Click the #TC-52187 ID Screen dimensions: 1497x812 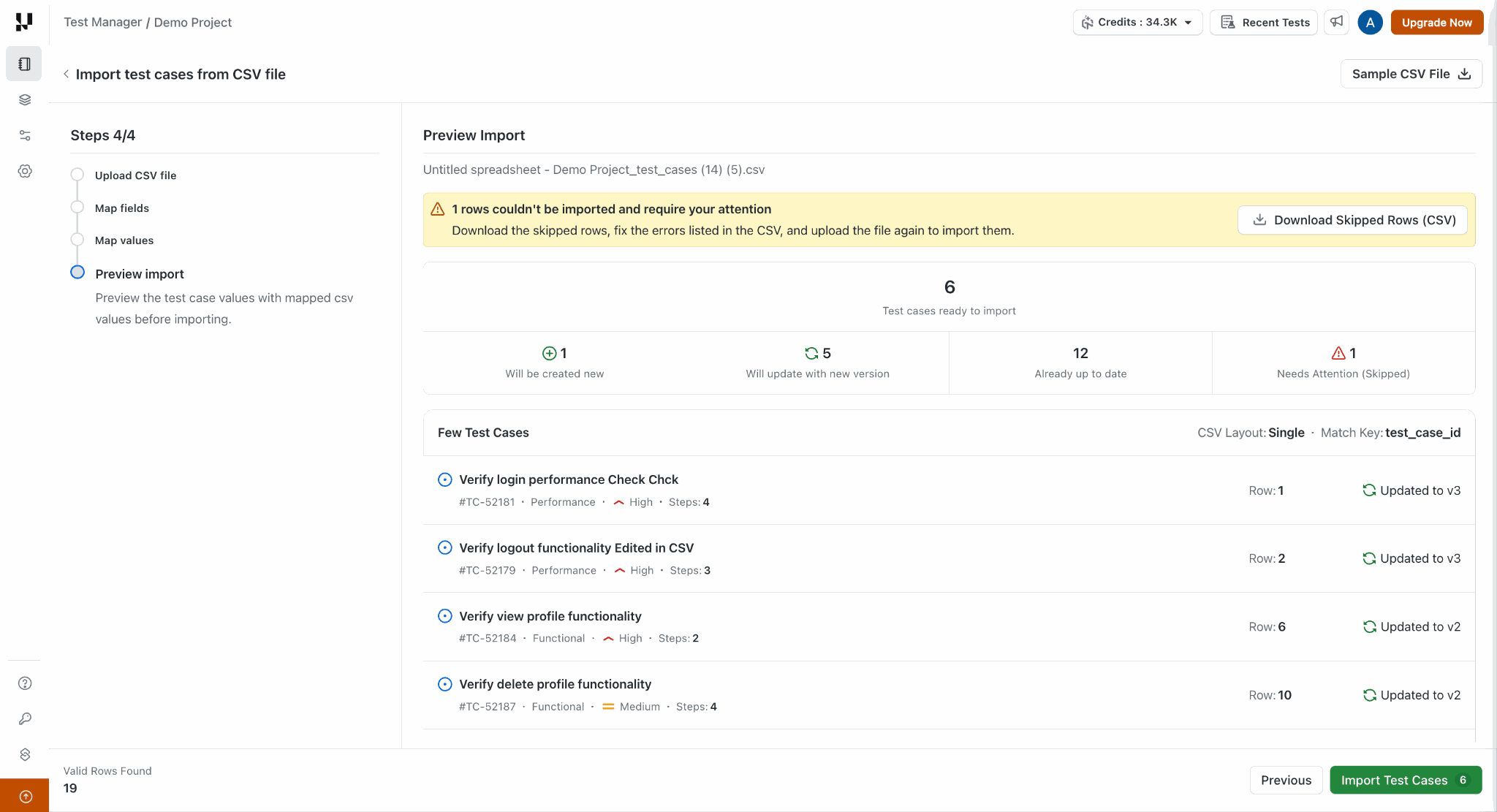click(487, 707)
